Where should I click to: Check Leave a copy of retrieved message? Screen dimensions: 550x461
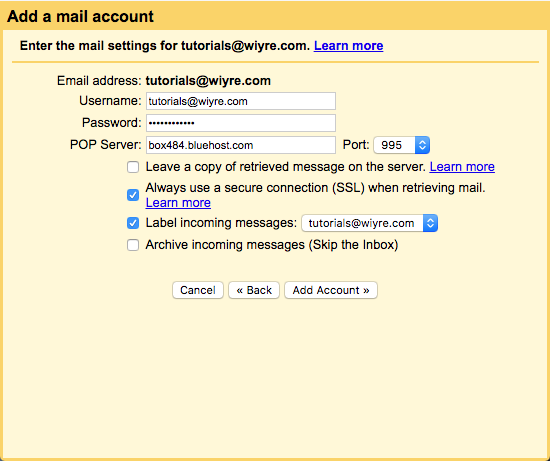(133, 167)
